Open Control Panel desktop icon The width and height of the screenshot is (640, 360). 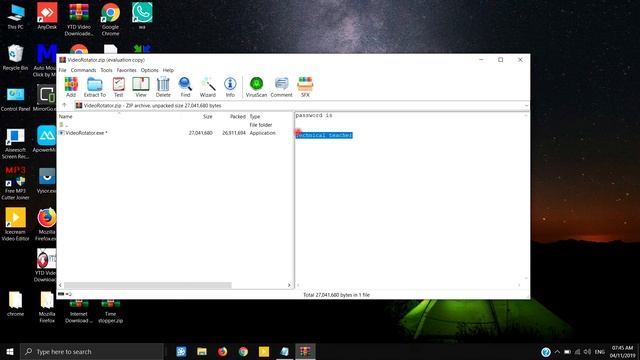16,99
